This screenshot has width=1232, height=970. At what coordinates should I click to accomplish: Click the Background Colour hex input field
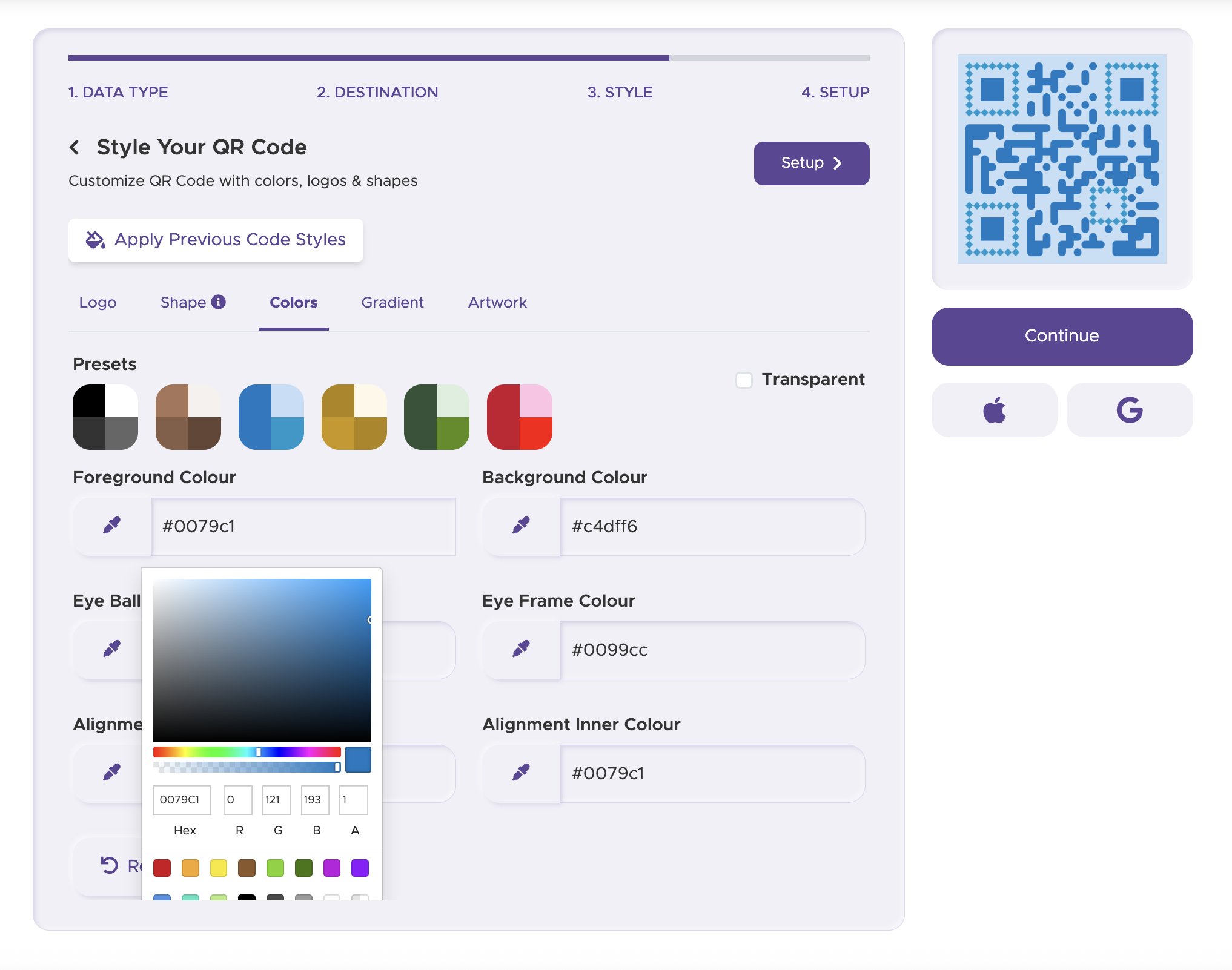click(712, 526)
